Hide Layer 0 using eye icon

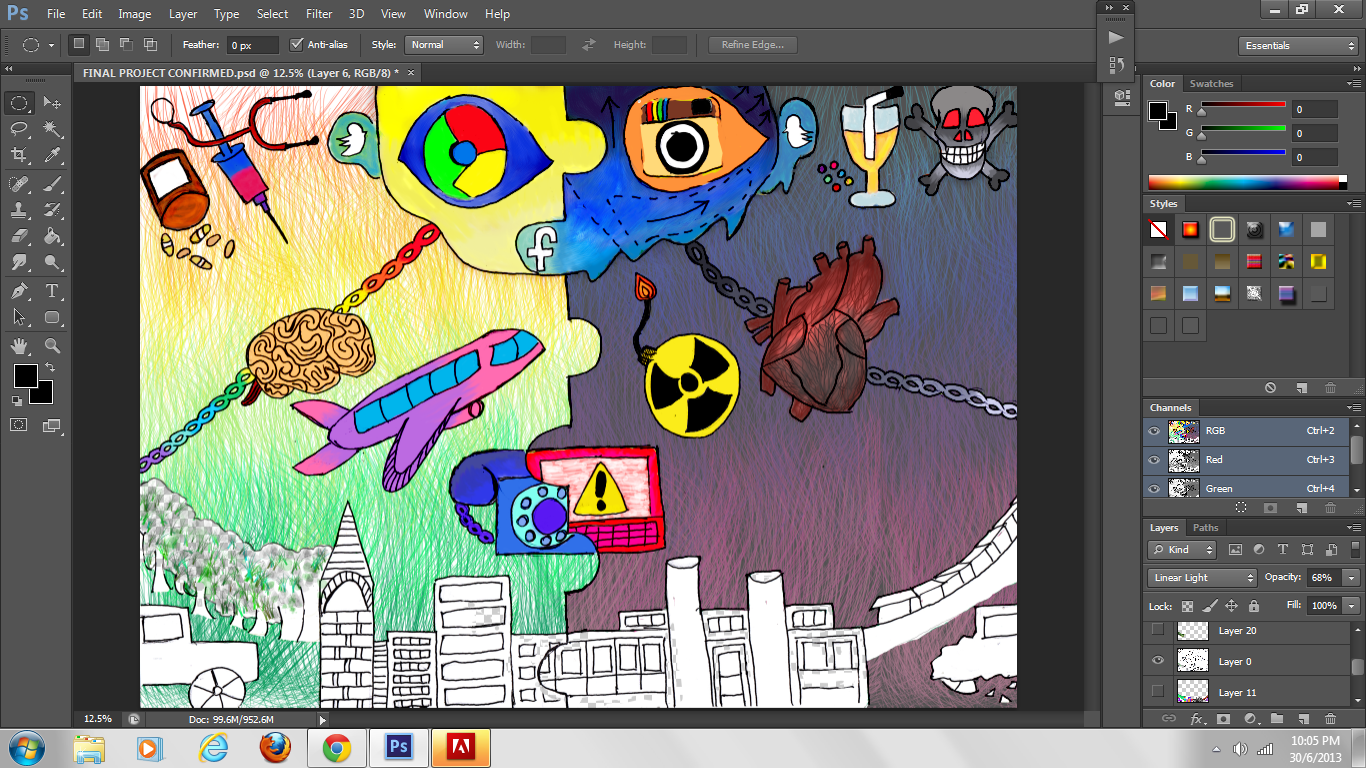click(1158, 661)
